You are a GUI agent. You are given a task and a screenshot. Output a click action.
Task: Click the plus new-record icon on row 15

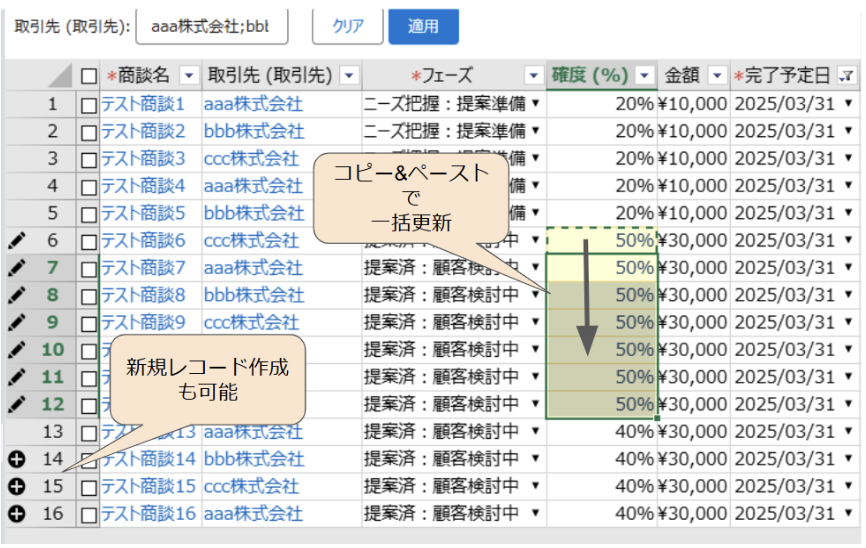(15, 486)
